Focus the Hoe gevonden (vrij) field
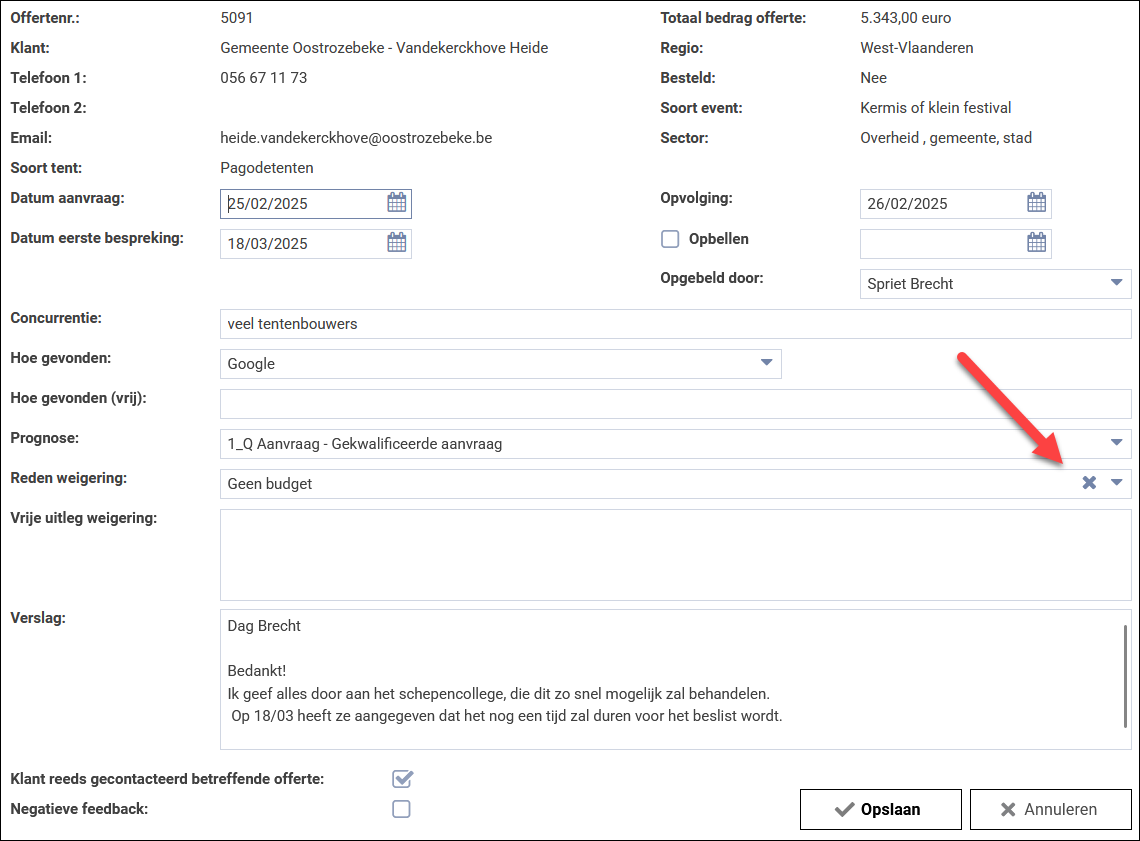 (x=675, y=404)
